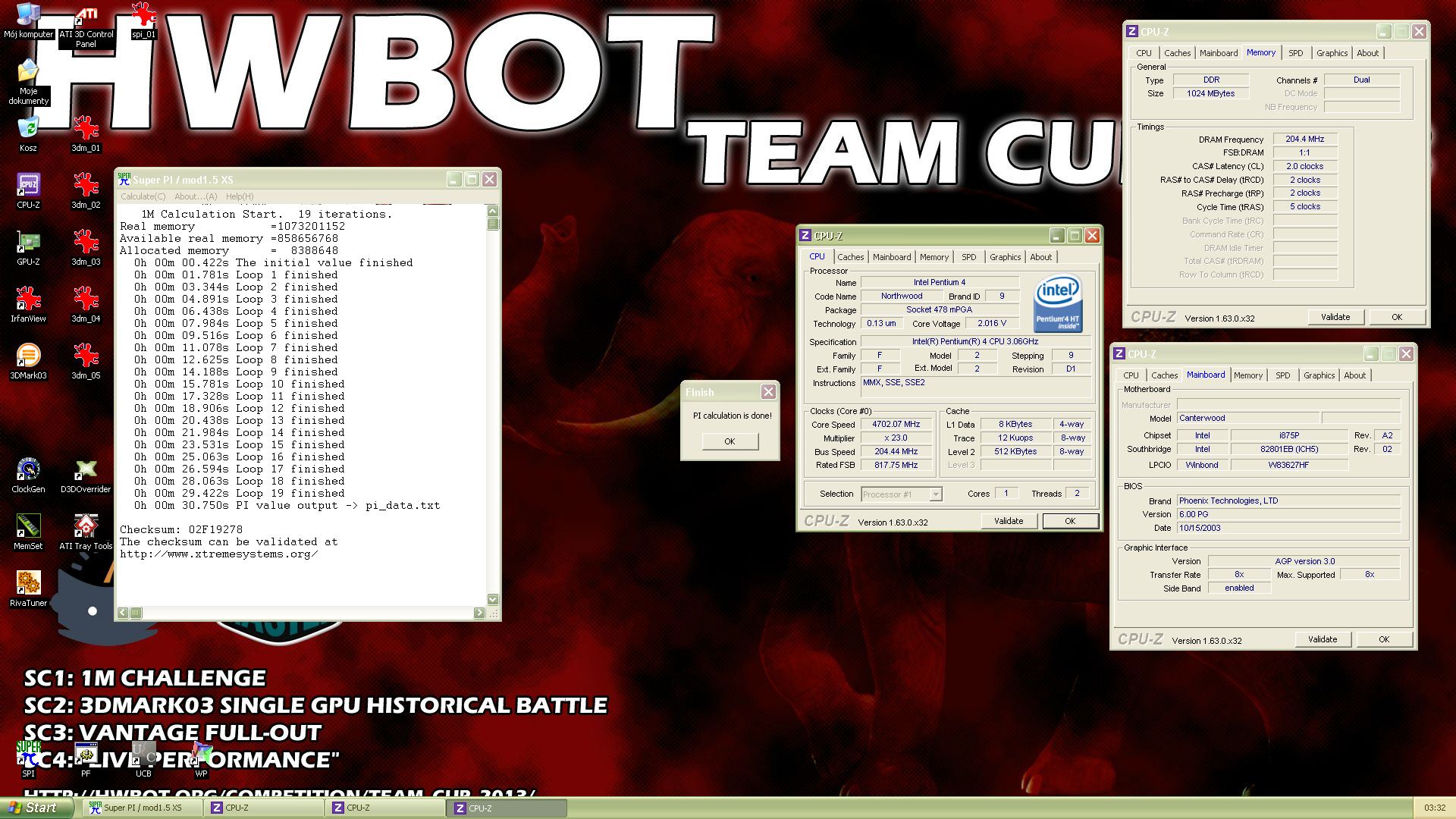Click OK in center CPU-Z window
This screenshot has height=819, width=1456.
click(1070, 521)
